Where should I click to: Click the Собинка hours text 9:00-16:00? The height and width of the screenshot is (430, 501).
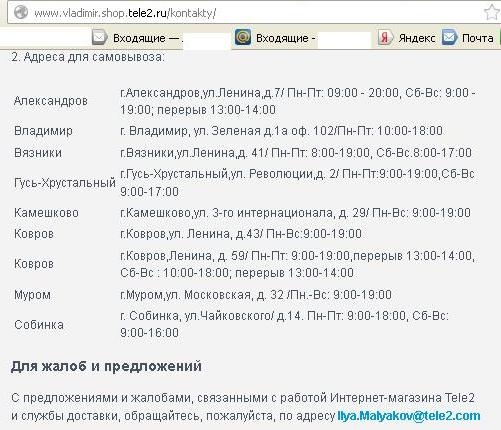[149, 333]
